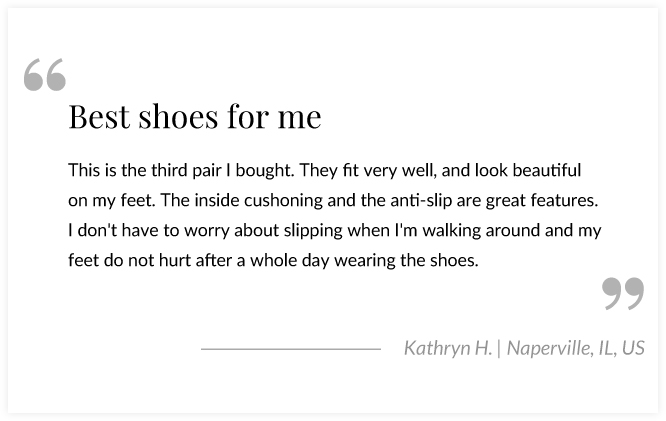Viewport: 666px width, 421px height.
Task: Click the opening quotation mark icon
Action: pyautogui.click(x=45, y=75)
